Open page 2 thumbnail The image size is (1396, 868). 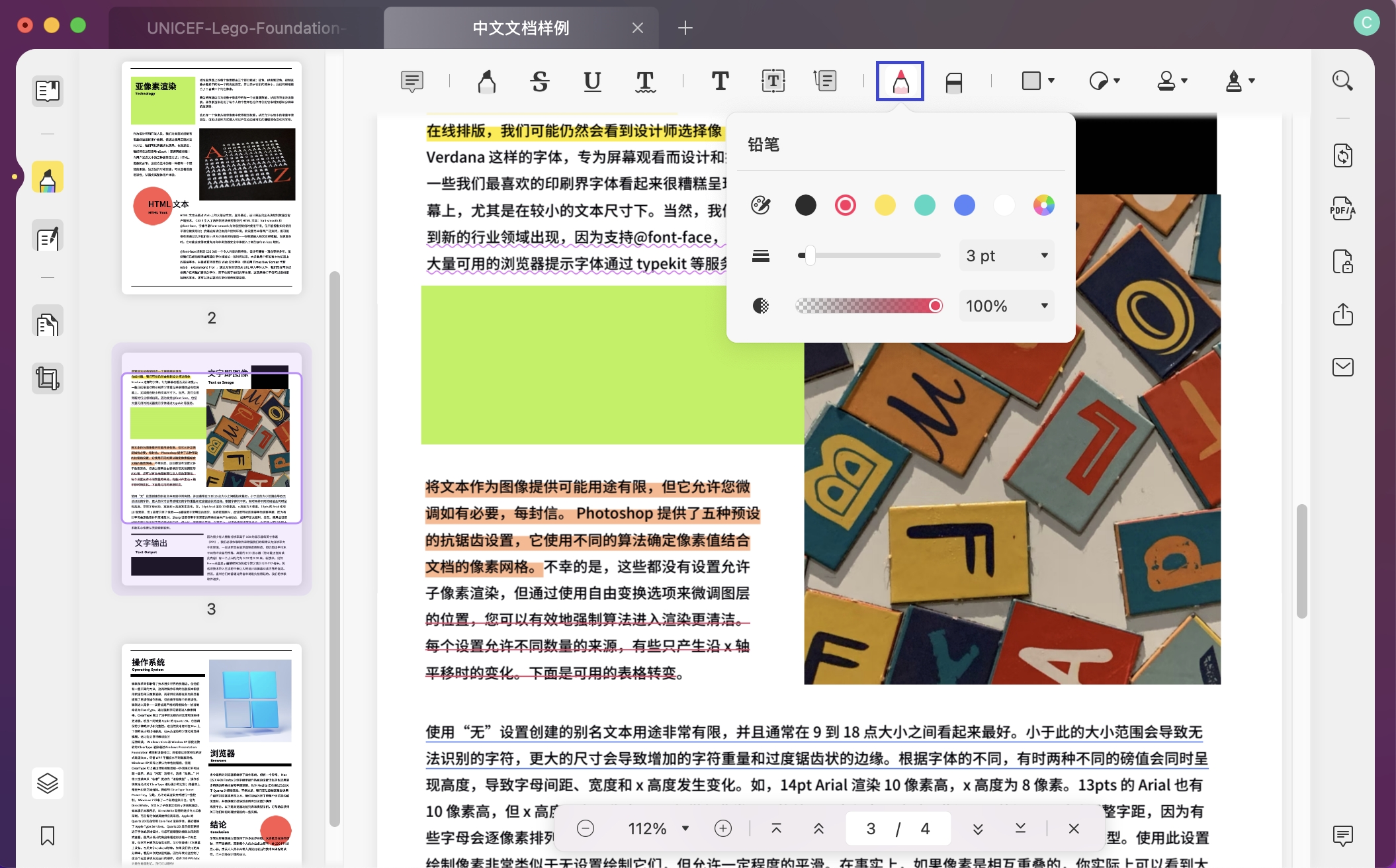212,178
